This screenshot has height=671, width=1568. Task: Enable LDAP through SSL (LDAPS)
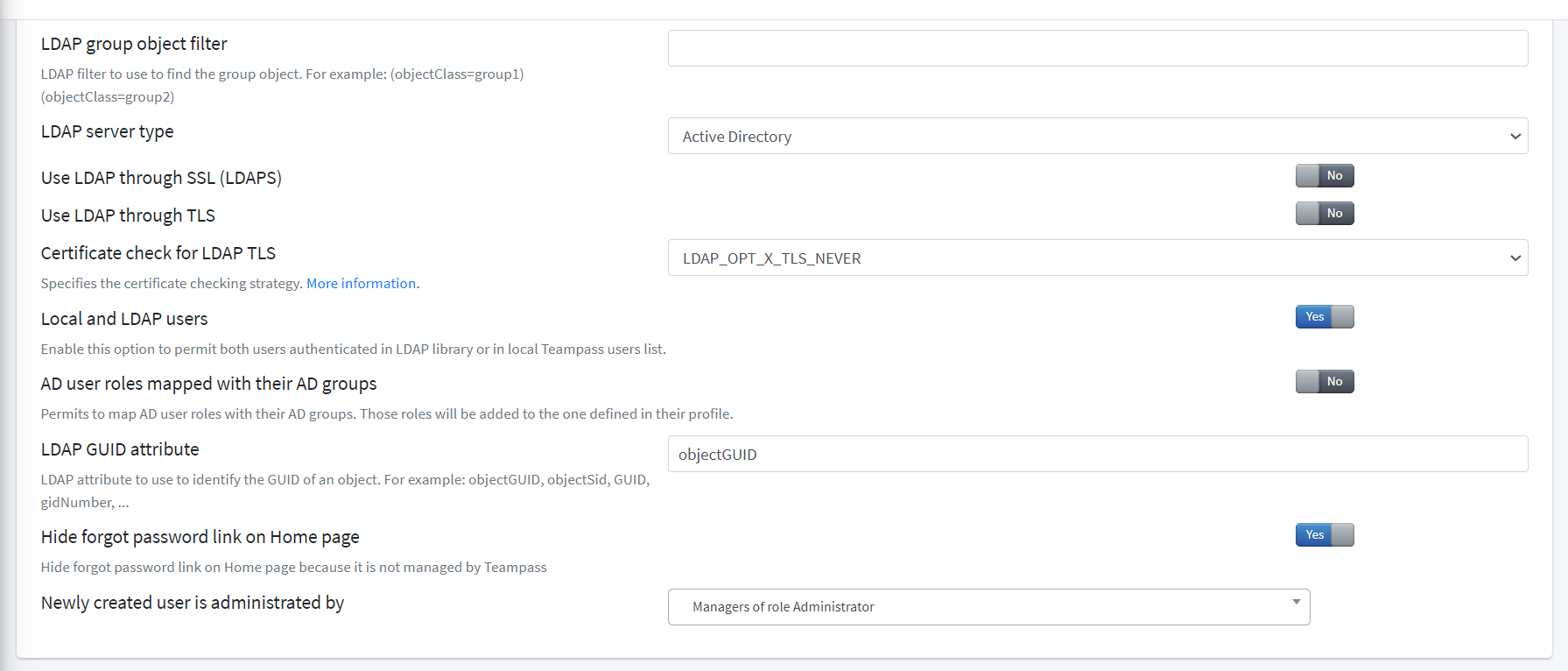(1324, 175)
